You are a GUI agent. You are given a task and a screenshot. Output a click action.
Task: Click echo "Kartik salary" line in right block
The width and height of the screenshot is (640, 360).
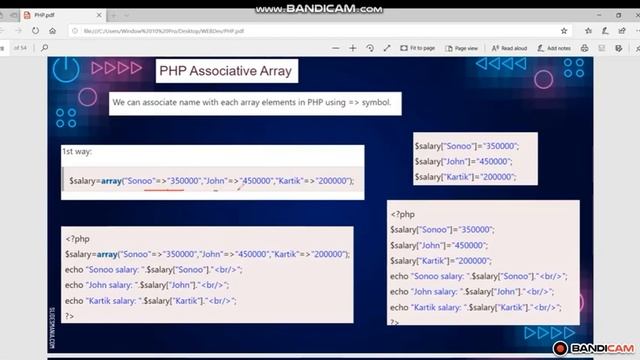coord(476,307)
